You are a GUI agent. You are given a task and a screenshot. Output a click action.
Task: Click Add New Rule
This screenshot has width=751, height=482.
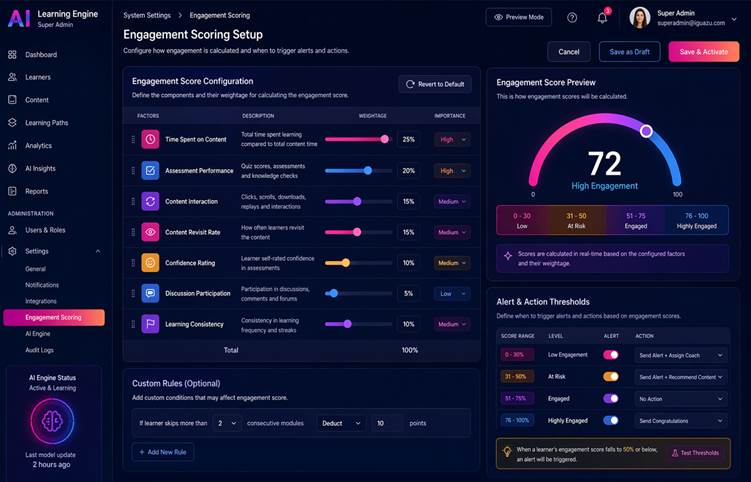[163, 452]
